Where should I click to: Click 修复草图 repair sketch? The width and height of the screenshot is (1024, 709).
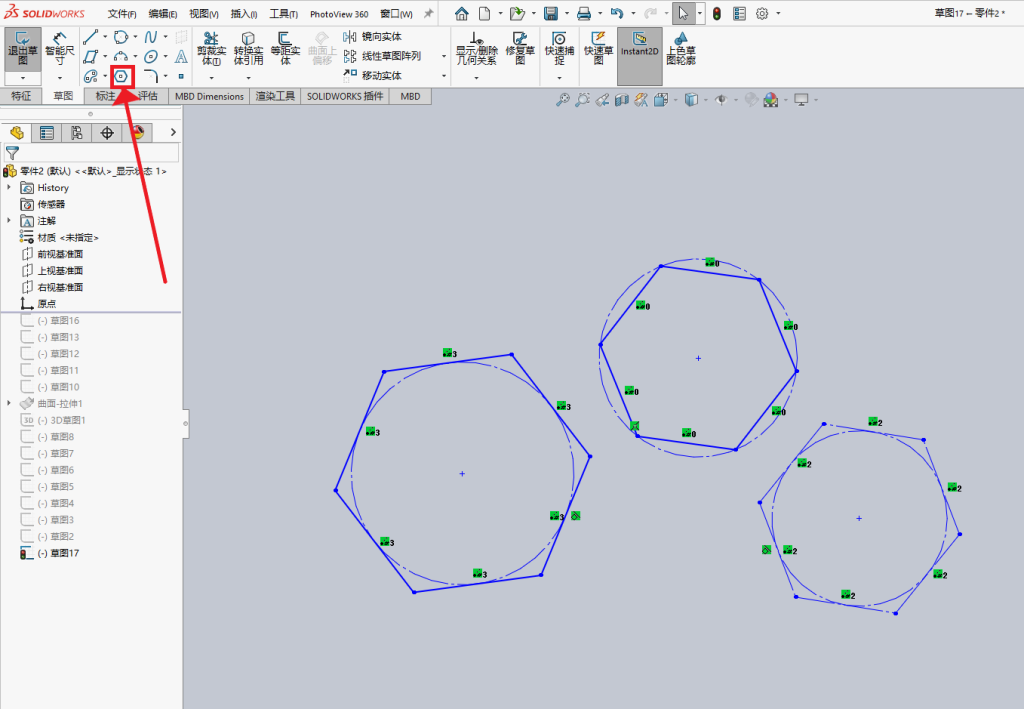coord(520,49)
